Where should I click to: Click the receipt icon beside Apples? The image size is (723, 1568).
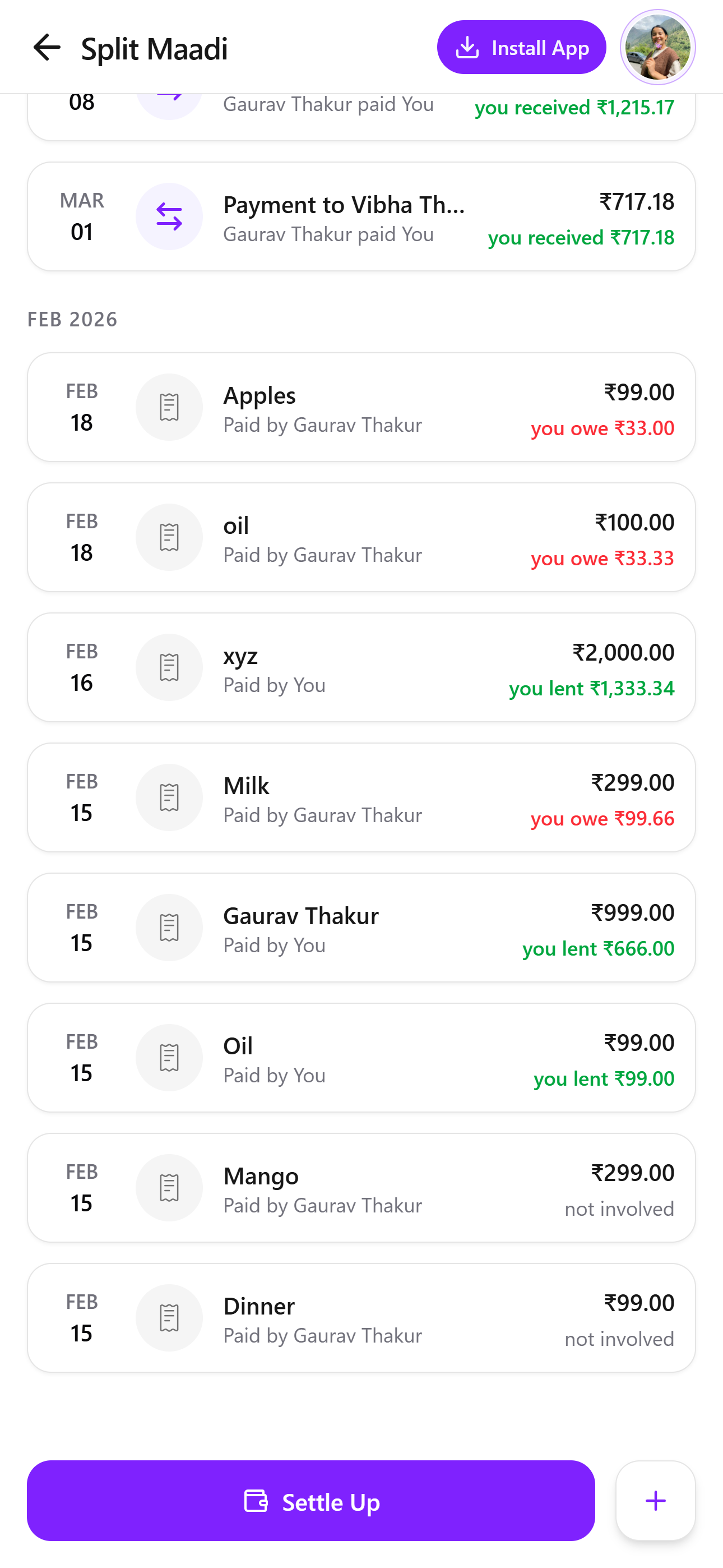(169, 407)
